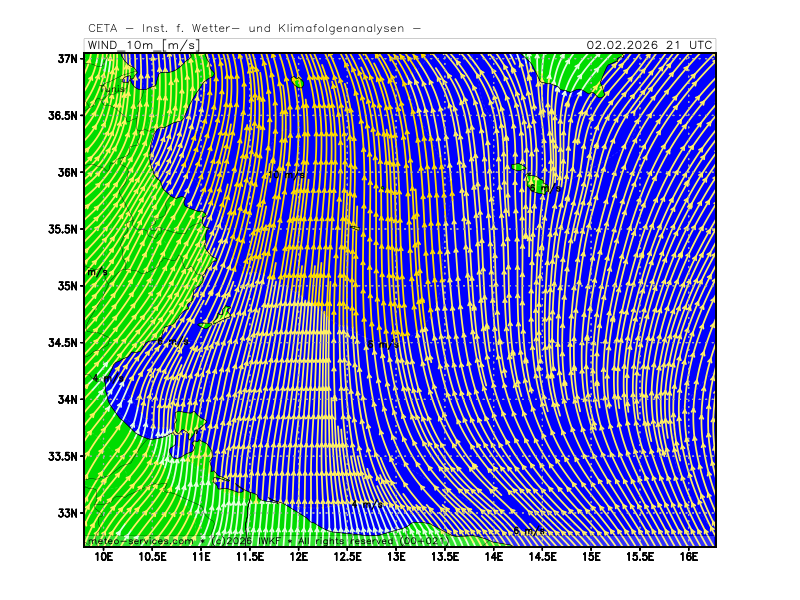This screenshot has height=600, width=800.
Task: Click the 37N latitude label
Action: coord(67,59)
